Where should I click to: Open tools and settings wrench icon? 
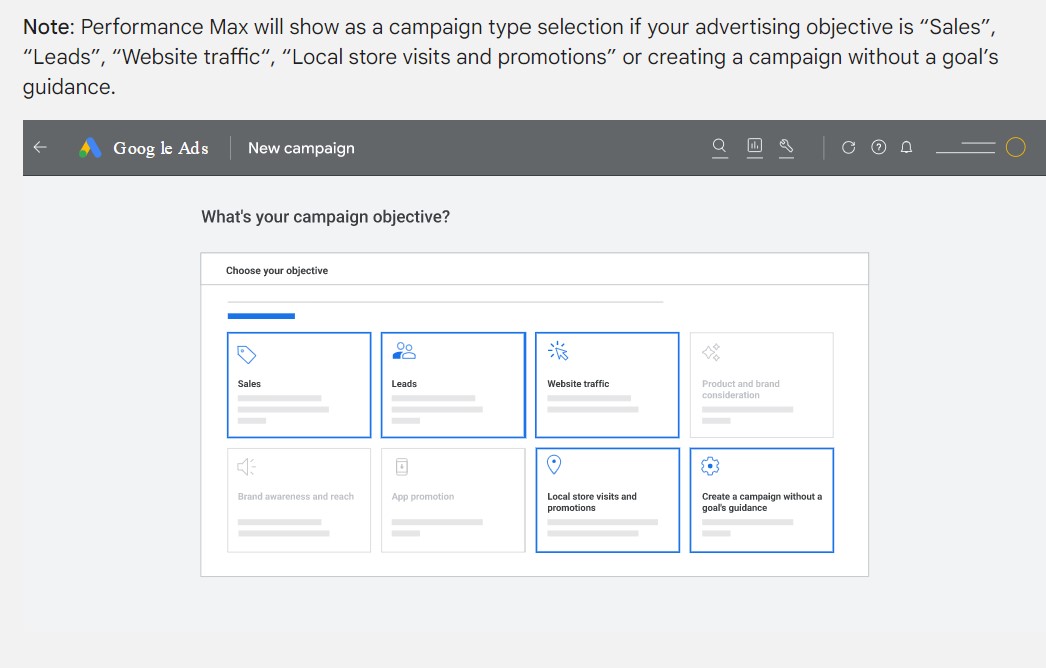[x=786, y=147]
